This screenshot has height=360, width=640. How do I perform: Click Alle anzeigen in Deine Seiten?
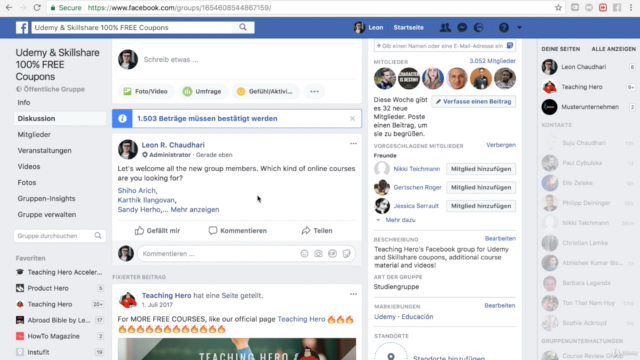coord(613,49)
